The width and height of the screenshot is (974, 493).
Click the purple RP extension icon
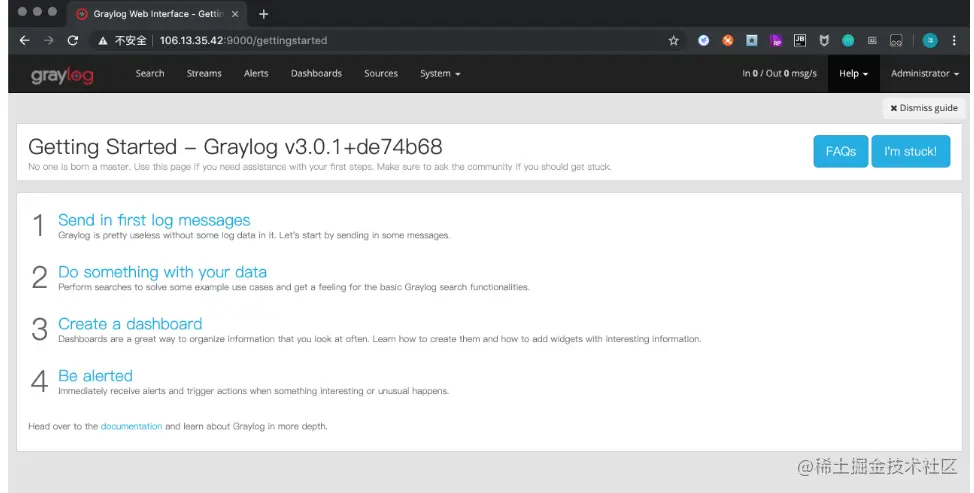pyautogui.click(x=776, y=40)
